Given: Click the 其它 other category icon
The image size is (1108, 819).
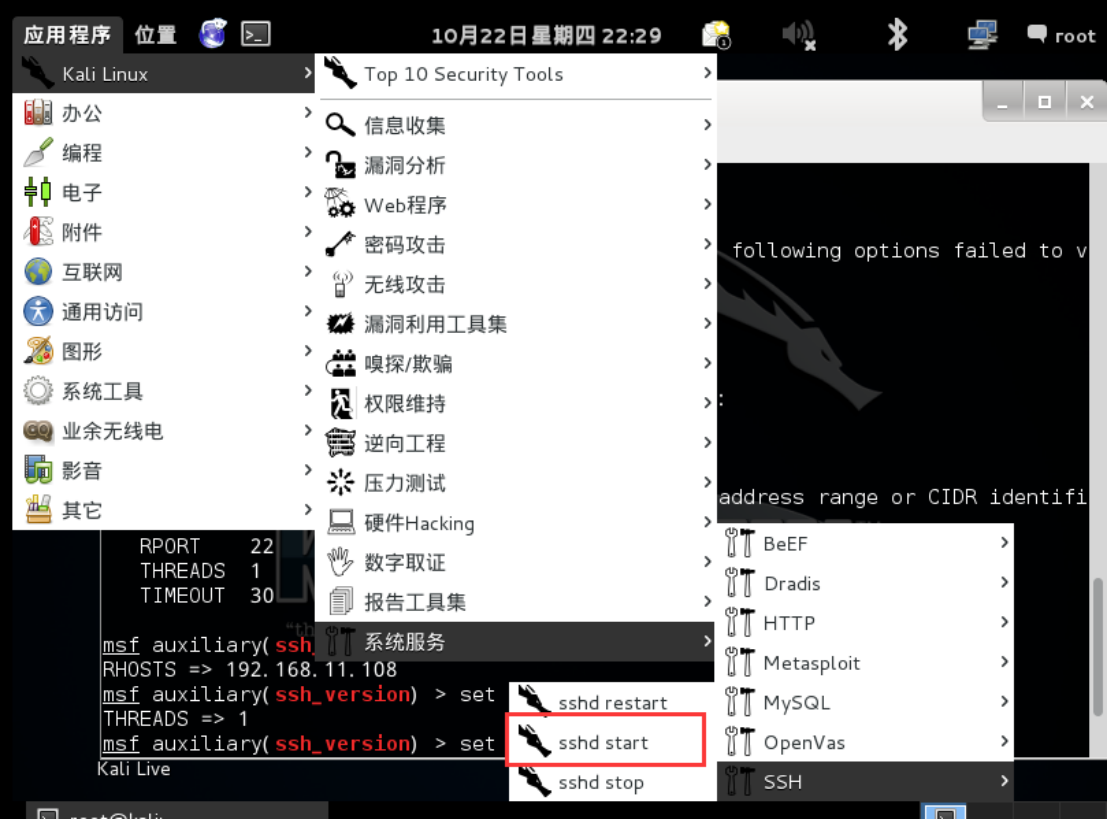Looking at the screenshot, I should coord(37,509).
